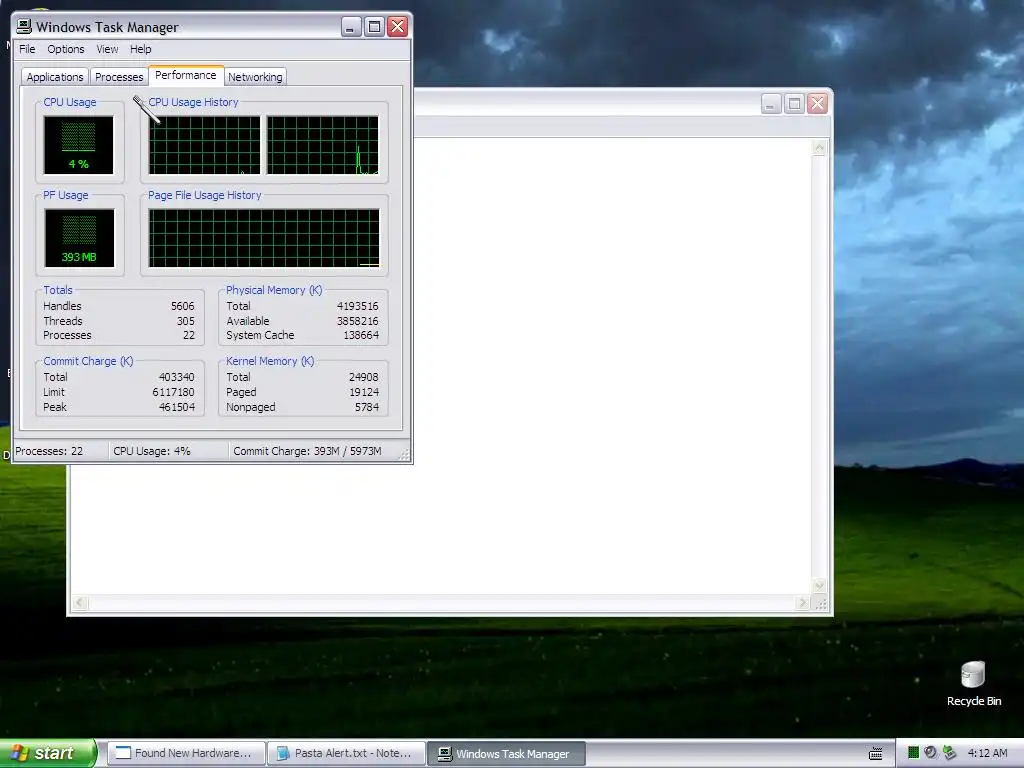Click Notepad vertical scrollbar up arrow
1024x768 pixels.
819,148
